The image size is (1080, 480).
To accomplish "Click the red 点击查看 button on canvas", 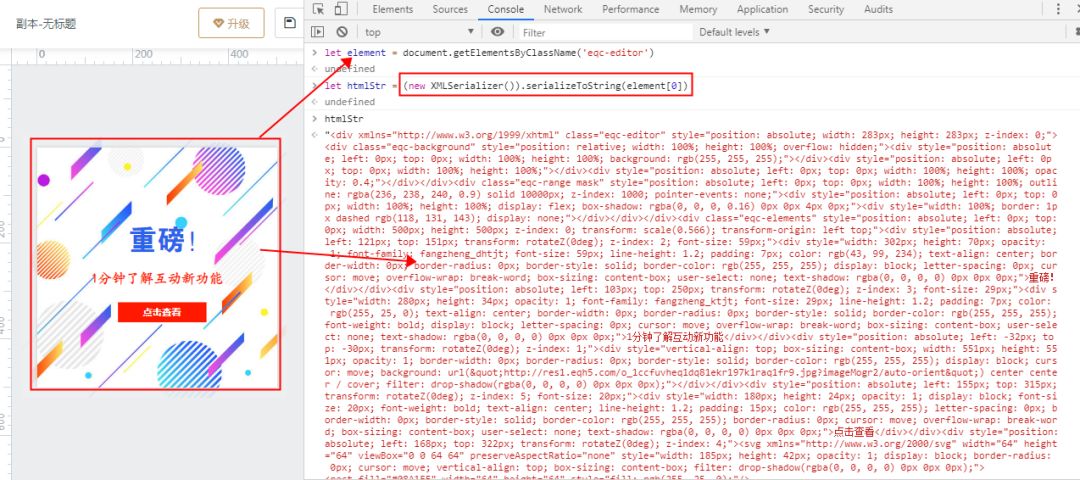I will tap(162, 312).
